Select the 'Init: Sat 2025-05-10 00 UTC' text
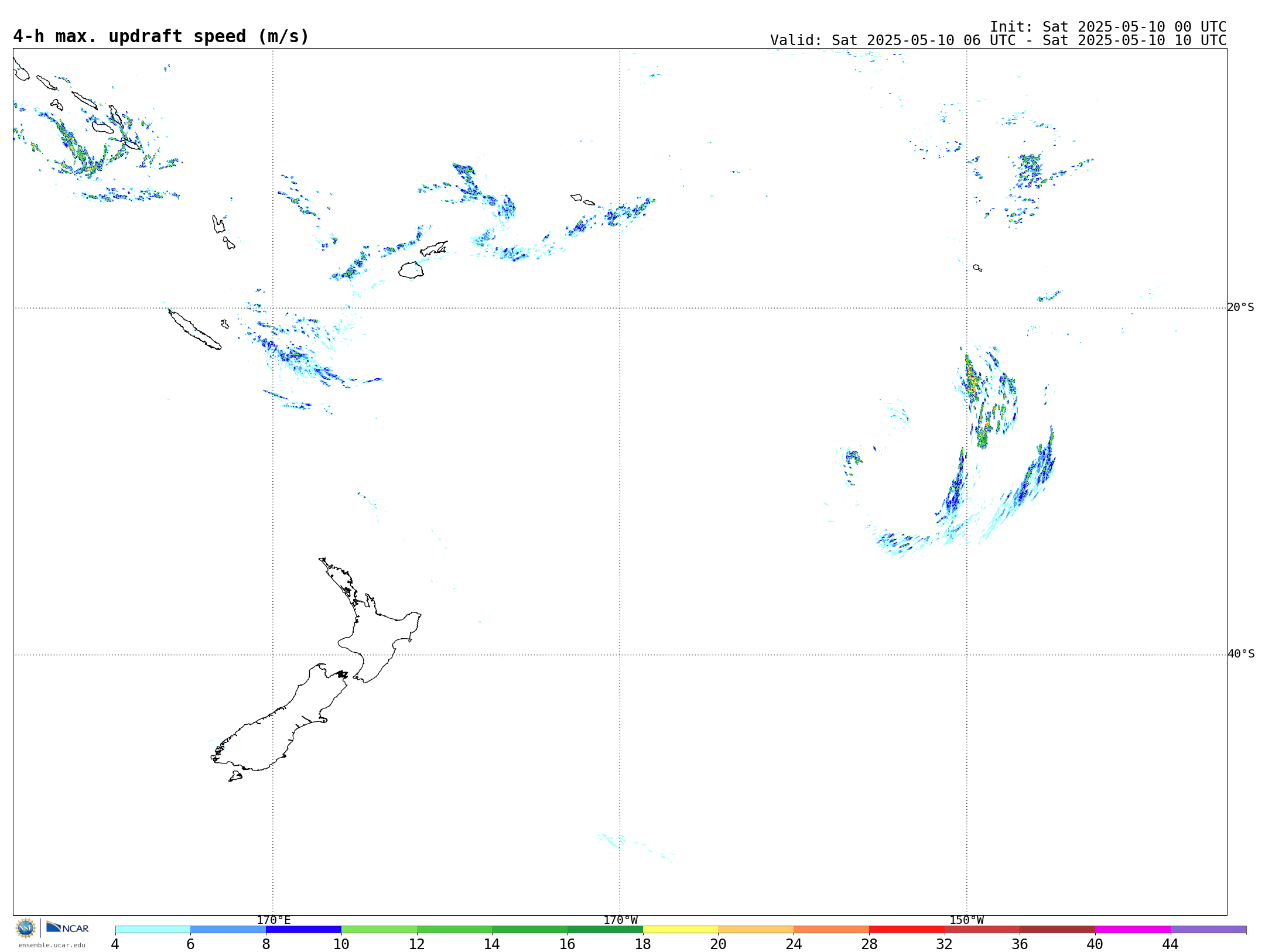This screenshot has height=952, width=1265. [x=1108, y=27]
